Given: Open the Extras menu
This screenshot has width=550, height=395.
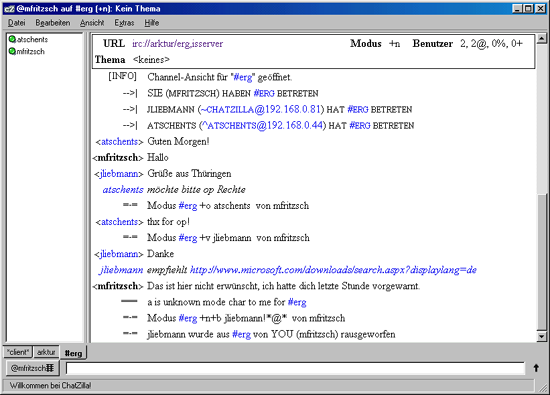Looking at the screenshot, I should pyautogui.click(x=124, y=23).
